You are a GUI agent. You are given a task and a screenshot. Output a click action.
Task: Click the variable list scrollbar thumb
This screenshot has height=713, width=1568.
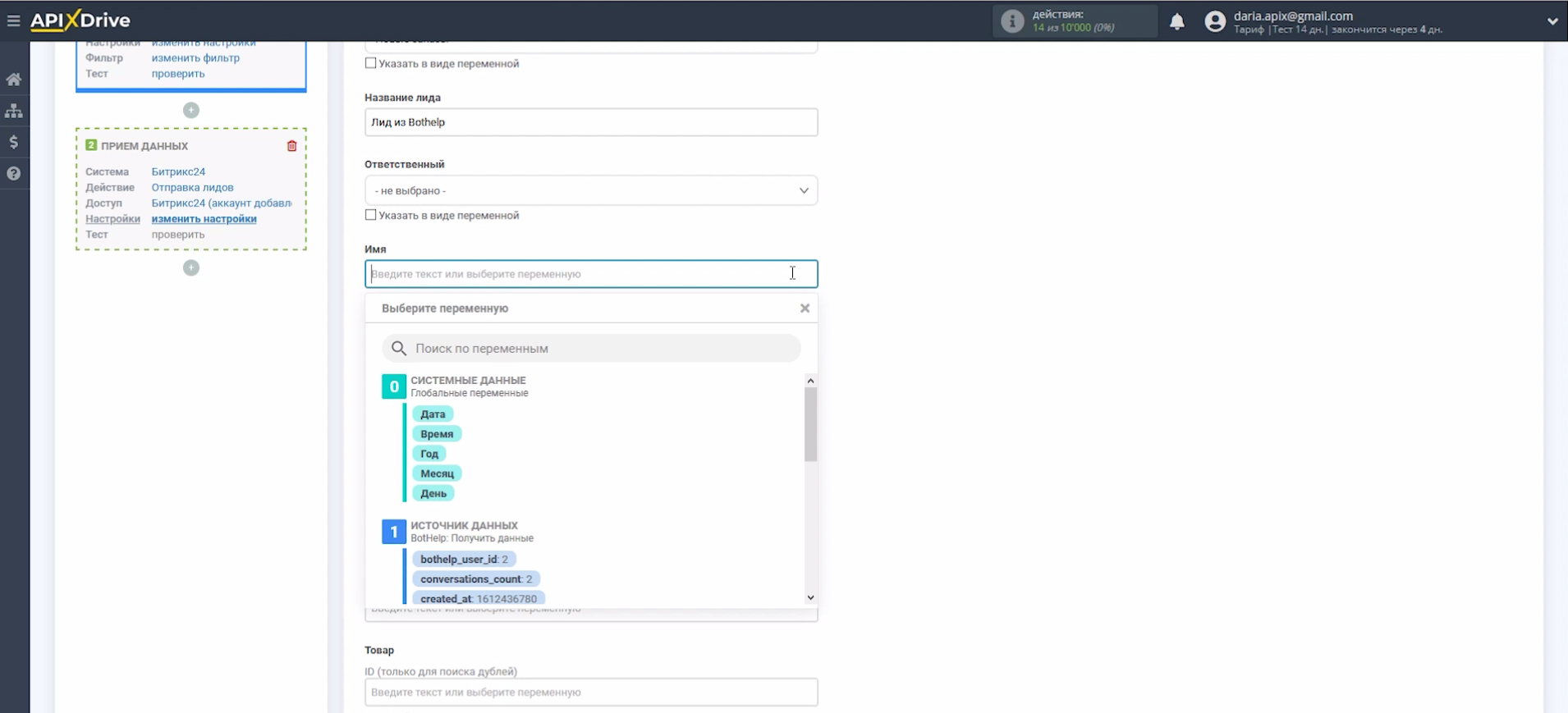[x=810, y=424]
